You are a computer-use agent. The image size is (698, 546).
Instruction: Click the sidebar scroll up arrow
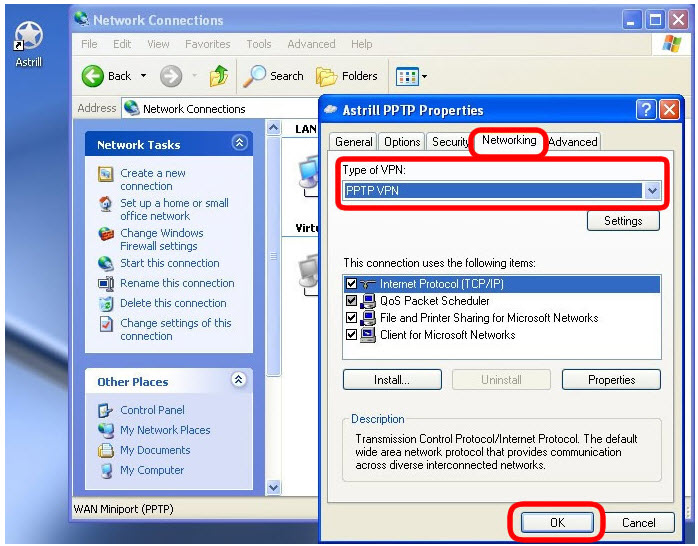pyautogui.click(x=273, y=128)
